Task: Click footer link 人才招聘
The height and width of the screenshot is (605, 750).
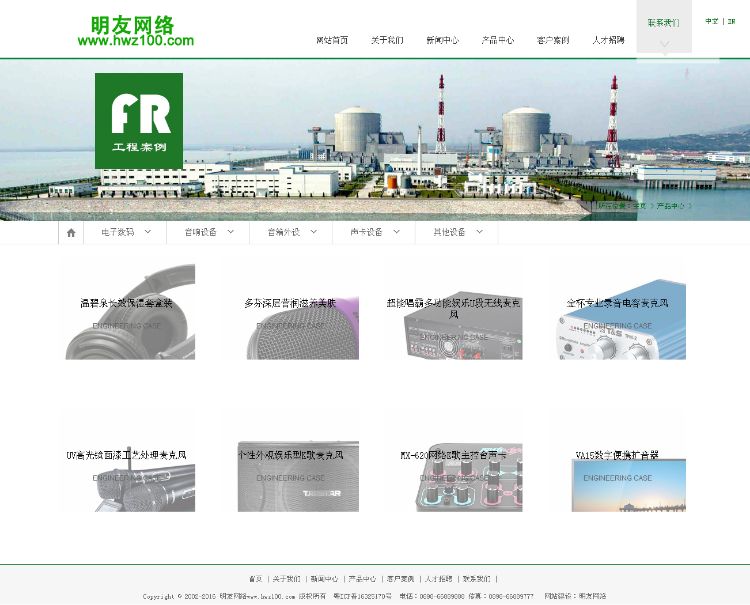Action: coord(439,579)
